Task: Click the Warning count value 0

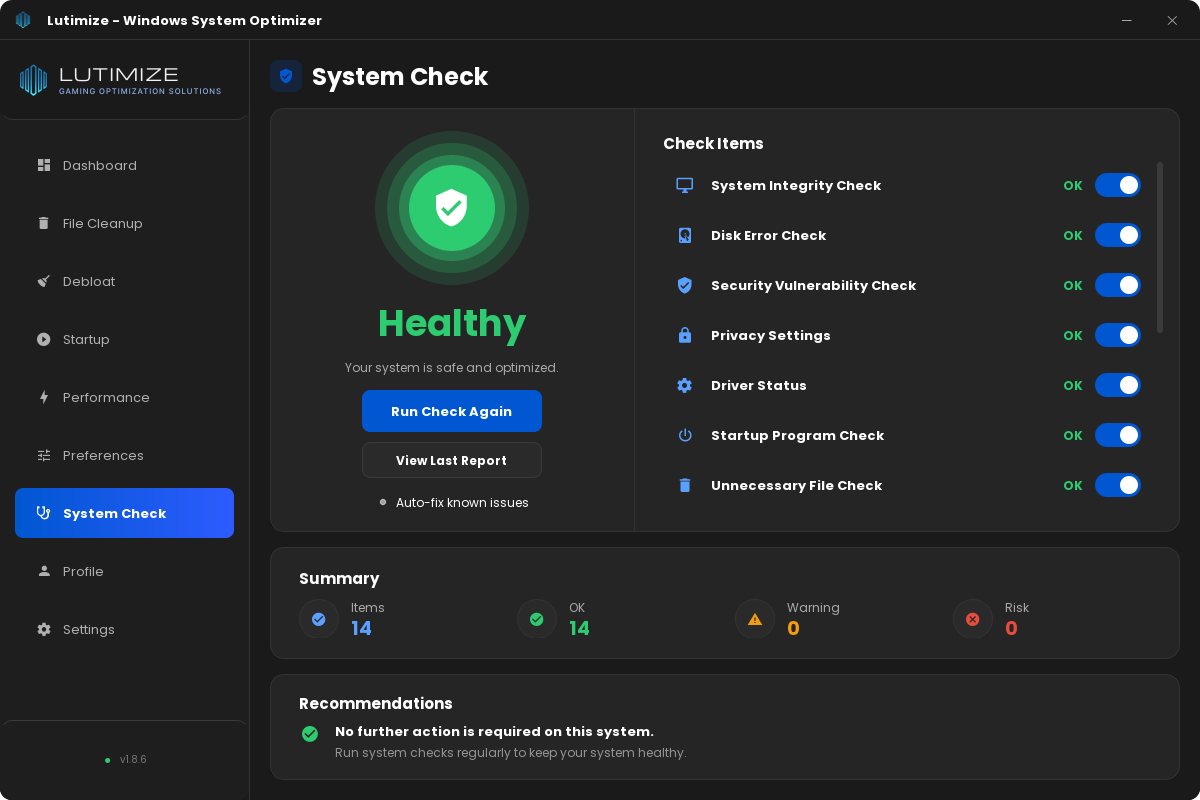Action: (x=793, y=628)
